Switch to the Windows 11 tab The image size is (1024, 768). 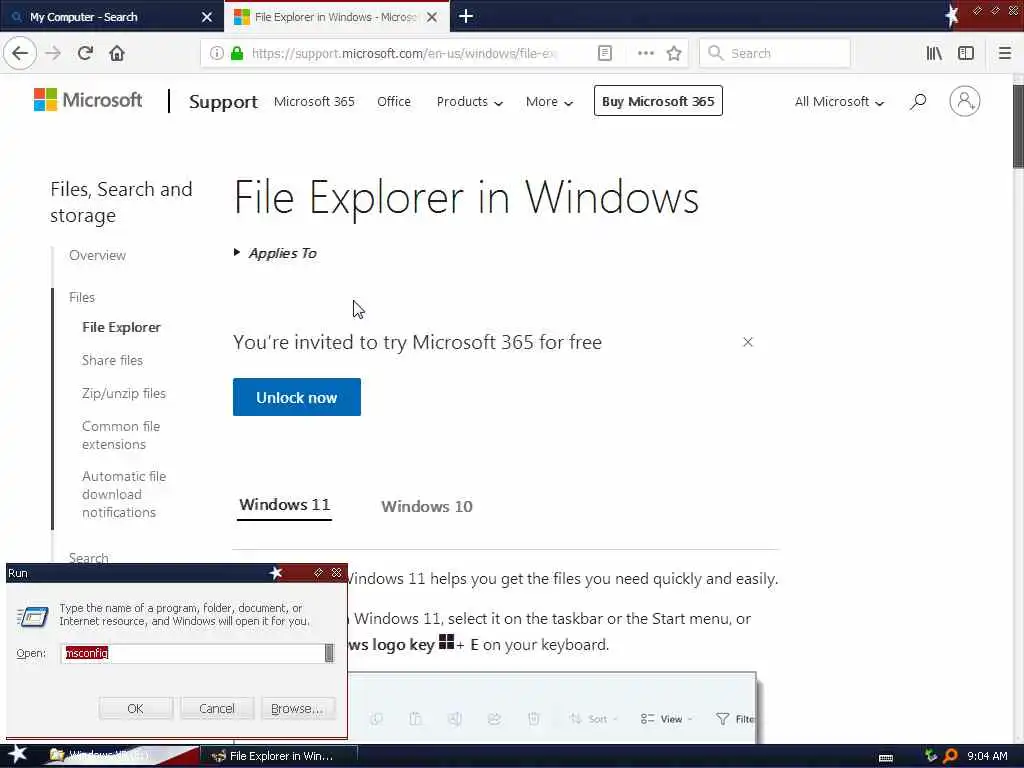coord(284,505)
